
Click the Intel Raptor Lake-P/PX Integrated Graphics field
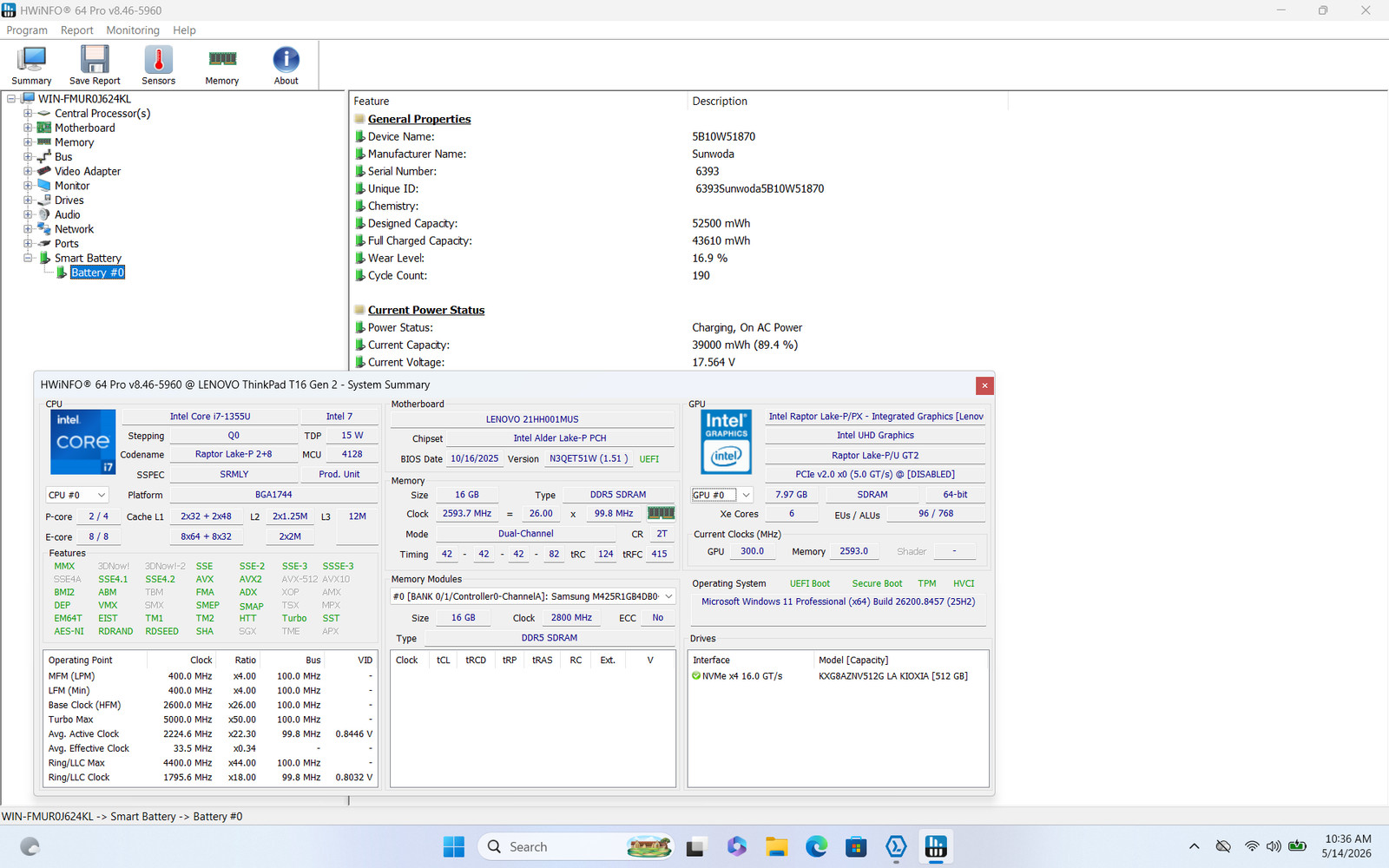875,417
